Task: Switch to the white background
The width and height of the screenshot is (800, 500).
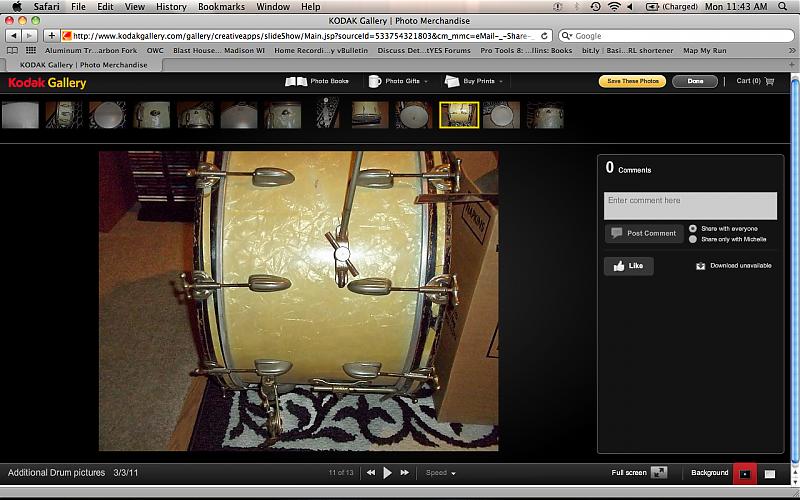Action: [770, 473]
